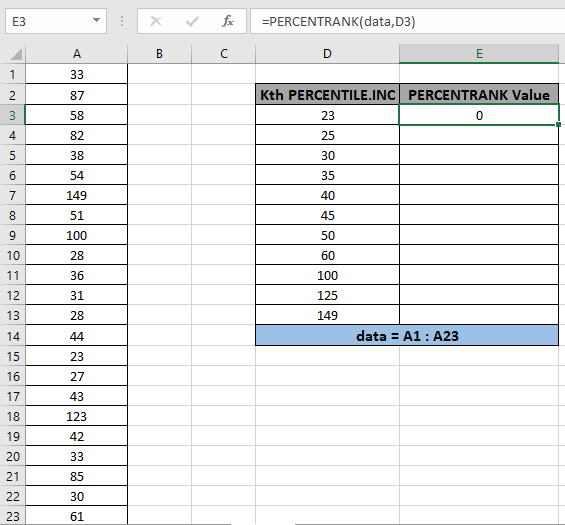Click the Enter checkmark formula icon

coord(192,21)
